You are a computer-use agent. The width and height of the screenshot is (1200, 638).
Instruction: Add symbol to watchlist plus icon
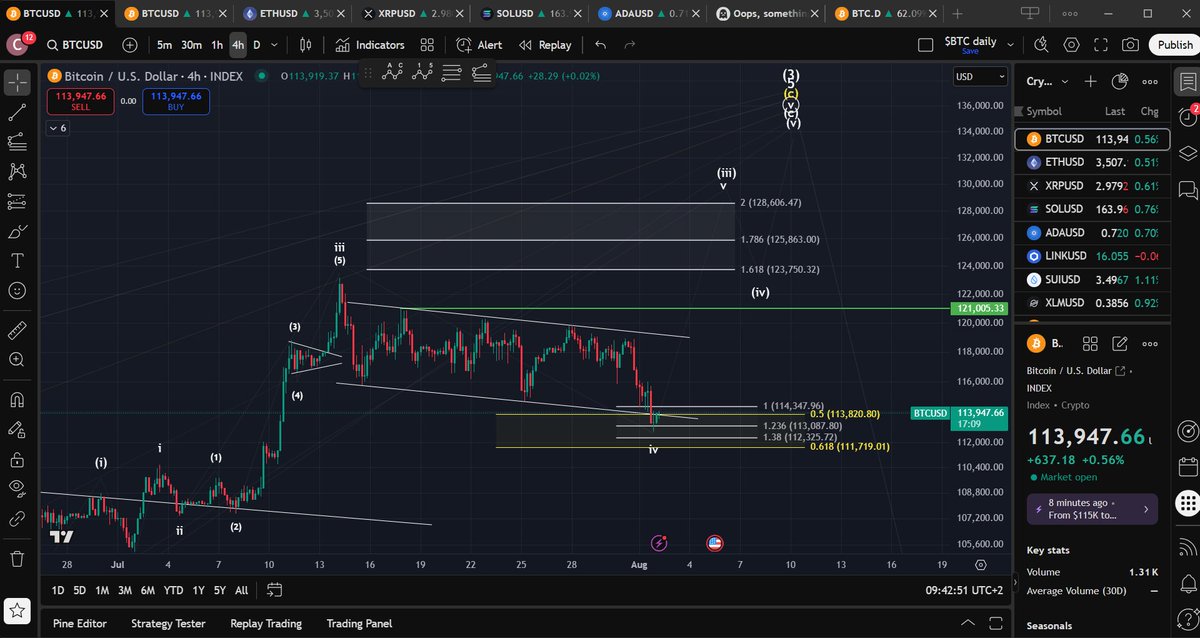[x=1091, y=82]
